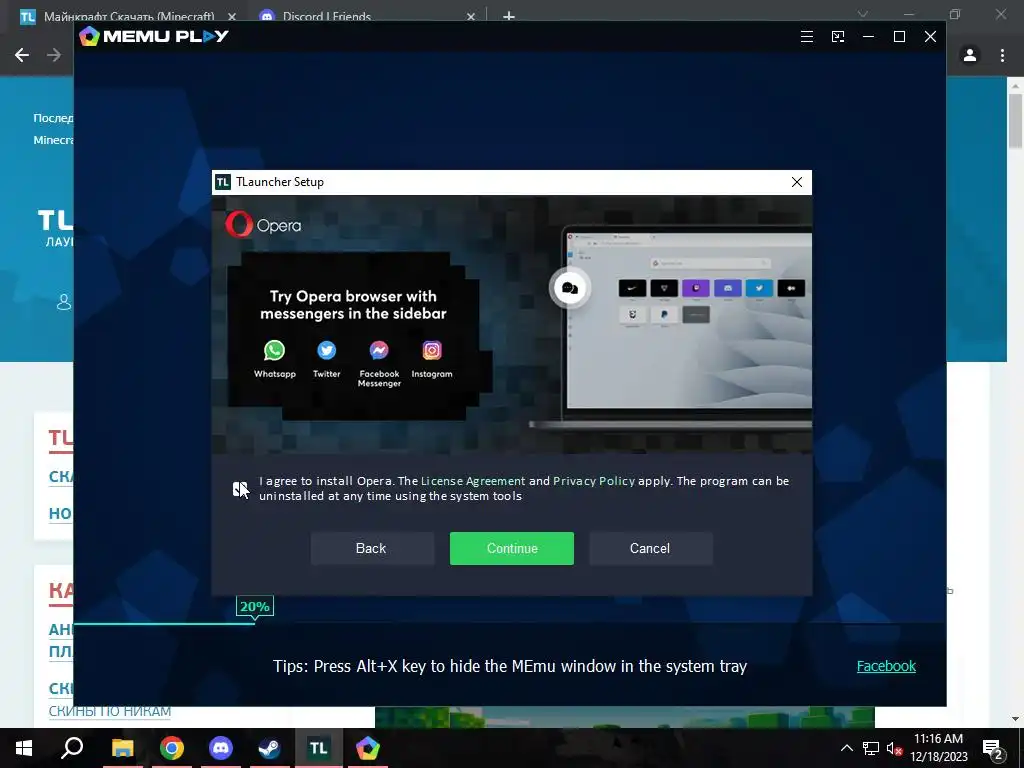The height and width of the screenshot is (768, 1024).
Task: Go back in the browser
Action: [22, 56]
